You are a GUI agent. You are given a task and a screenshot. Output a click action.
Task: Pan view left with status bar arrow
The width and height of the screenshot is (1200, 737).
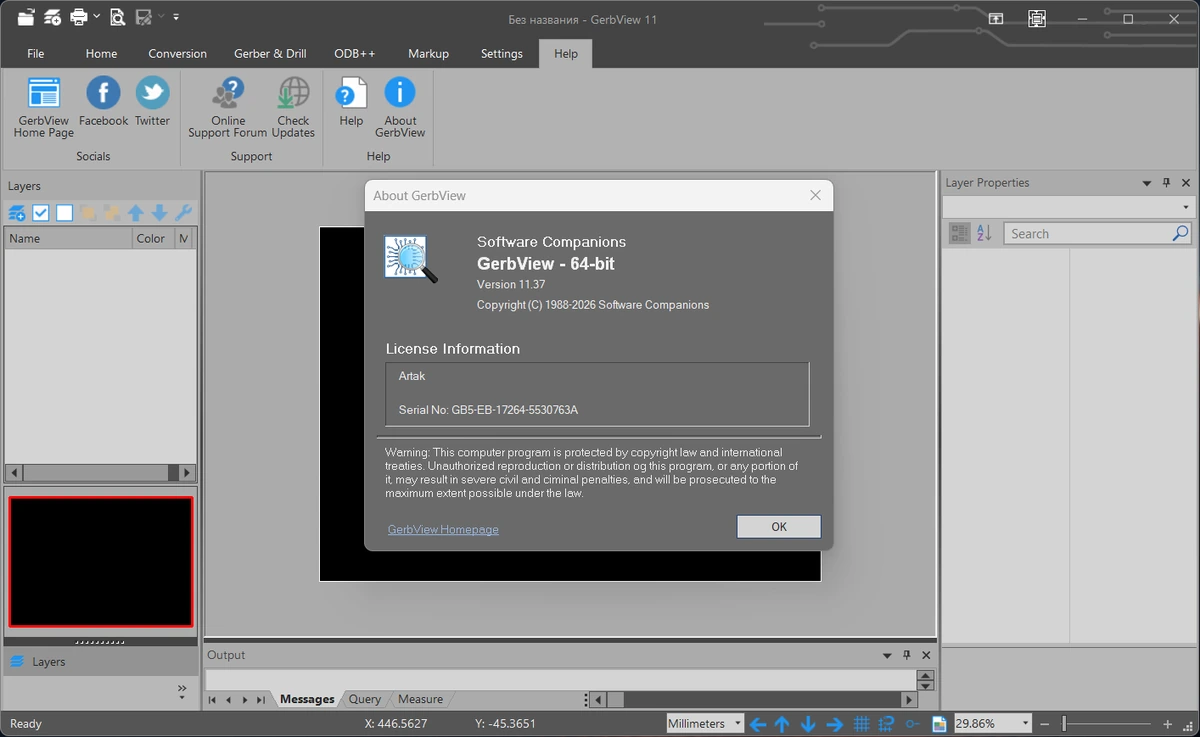coord(758,724)
